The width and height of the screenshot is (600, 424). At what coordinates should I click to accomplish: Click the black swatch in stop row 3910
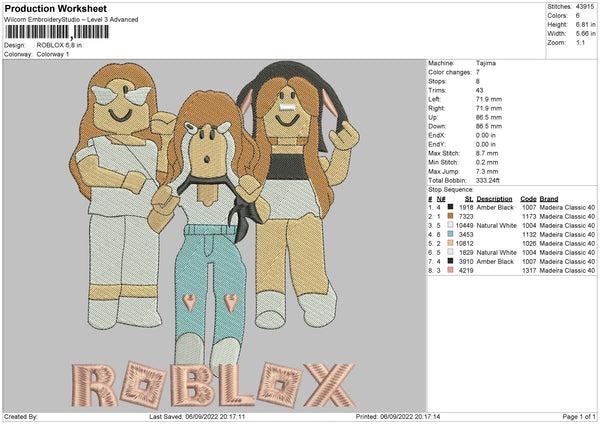click(x=450, y=261)
